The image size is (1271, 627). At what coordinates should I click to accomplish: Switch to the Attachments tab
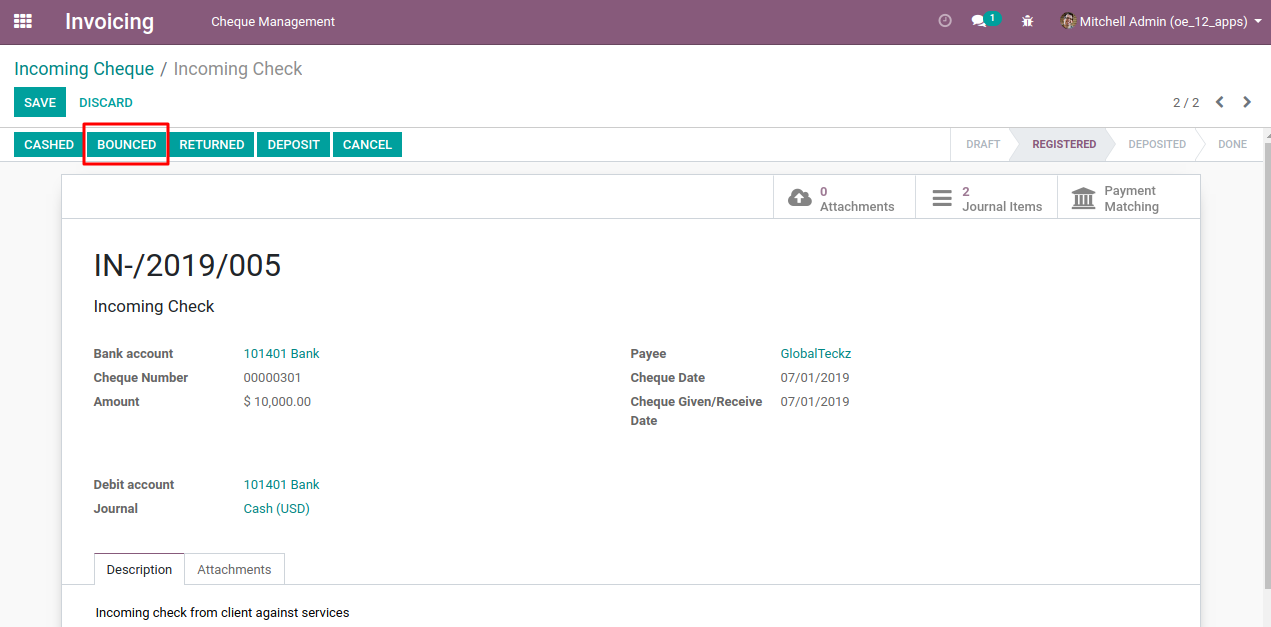(x=234, y=569)
